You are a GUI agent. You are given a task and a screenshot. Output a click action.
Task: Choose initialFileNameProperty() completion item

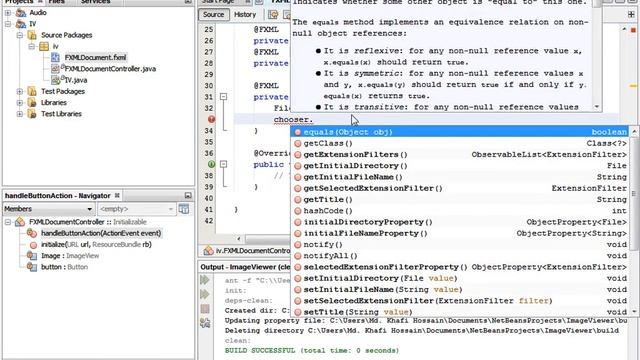point(460,233)
